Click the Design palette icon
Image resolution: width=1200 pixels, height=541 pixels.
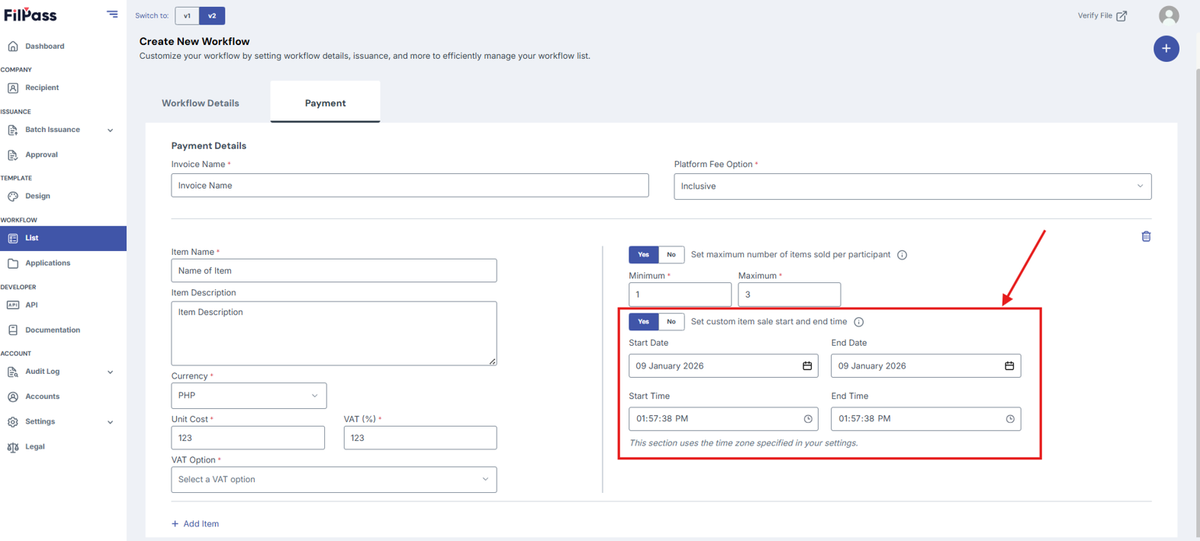[13, 196]
